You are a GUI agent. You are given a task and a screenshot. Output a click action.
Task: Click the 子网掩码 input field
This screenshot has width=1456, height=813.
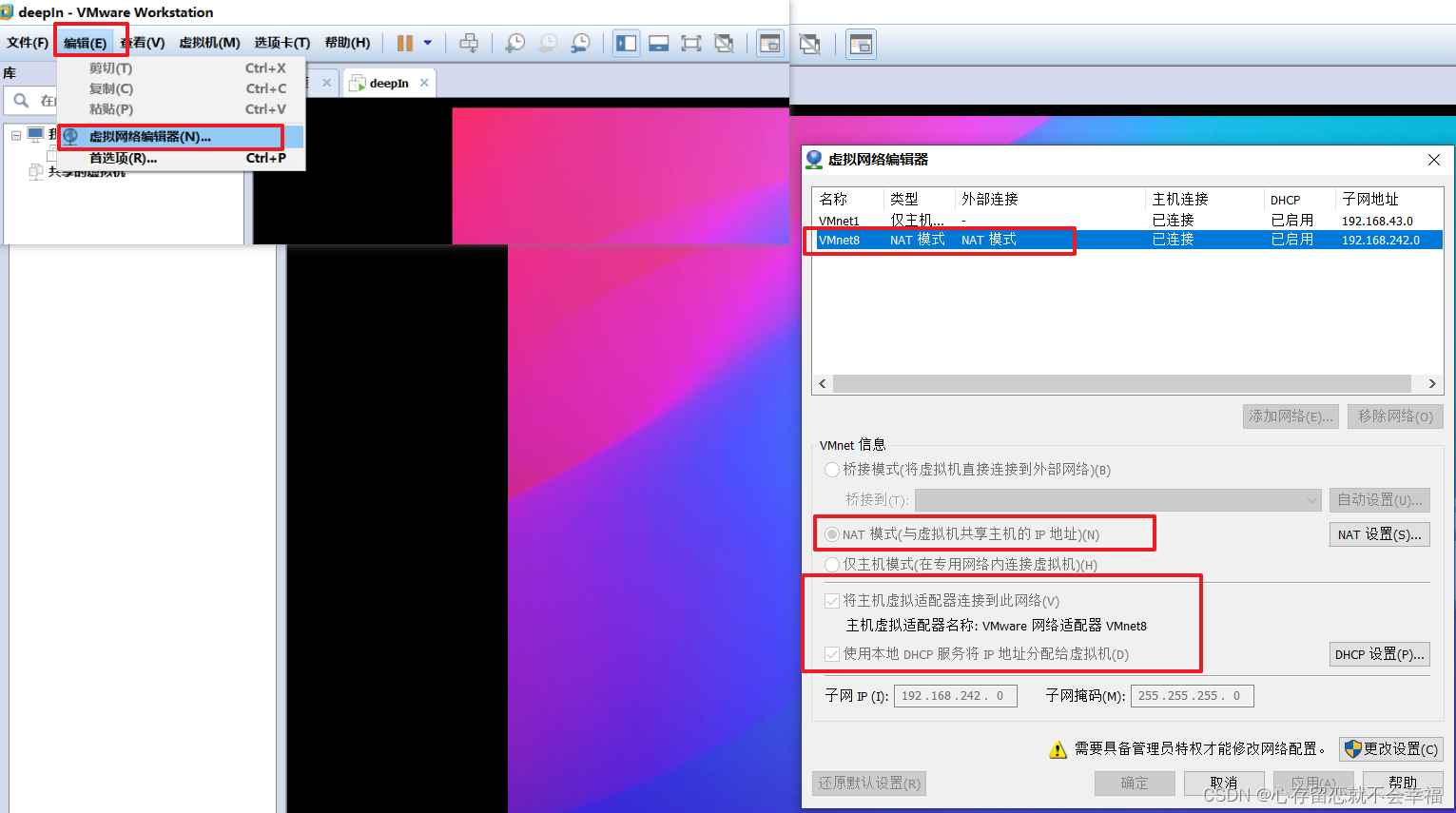tap(1192, 696)
